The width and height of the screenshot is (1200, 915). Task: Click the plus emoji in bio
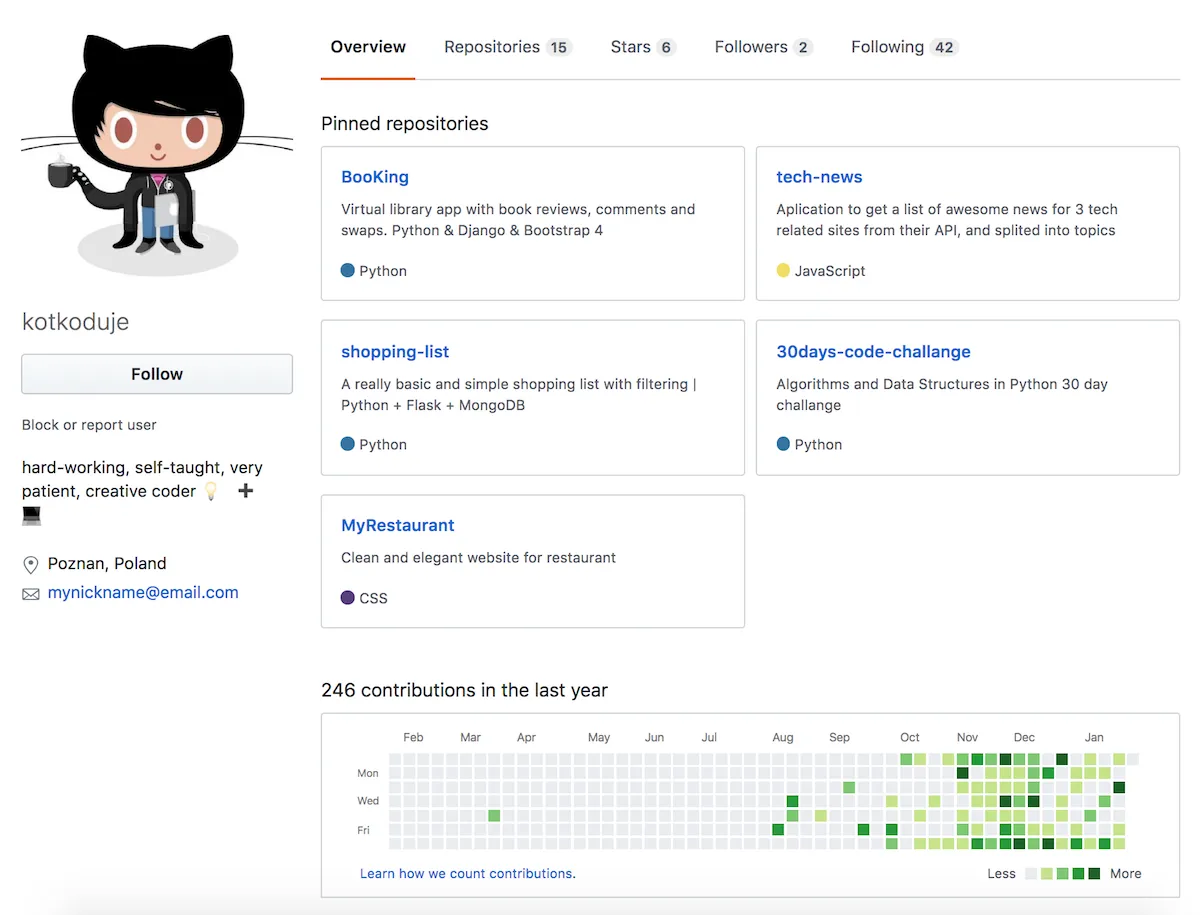click(246, 491)
